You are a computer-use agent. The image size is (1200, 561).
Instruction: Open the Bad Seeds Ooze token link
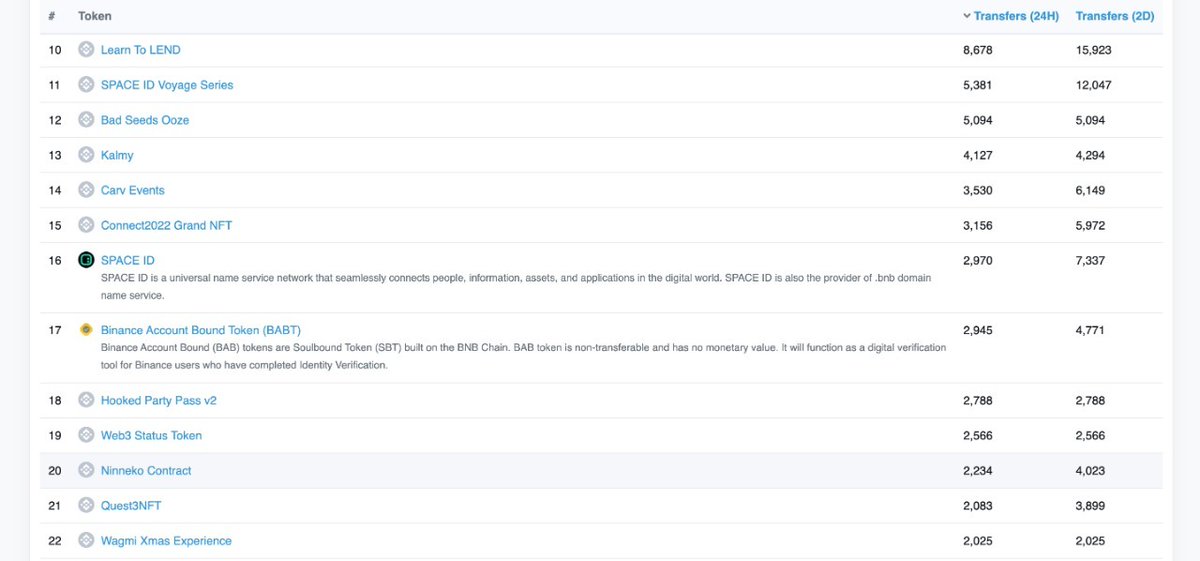coord(145,120)
